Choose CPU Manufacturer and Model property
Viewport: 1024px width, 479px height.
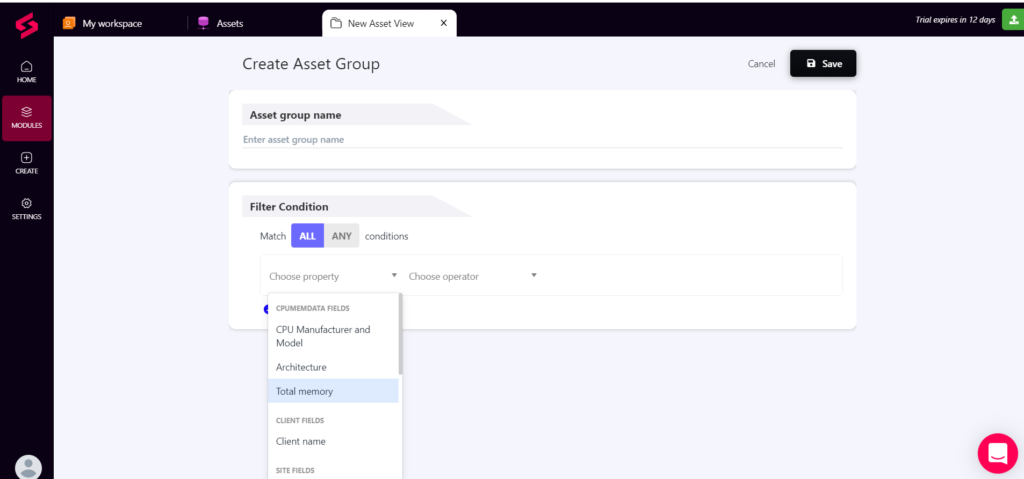[333, 336]
